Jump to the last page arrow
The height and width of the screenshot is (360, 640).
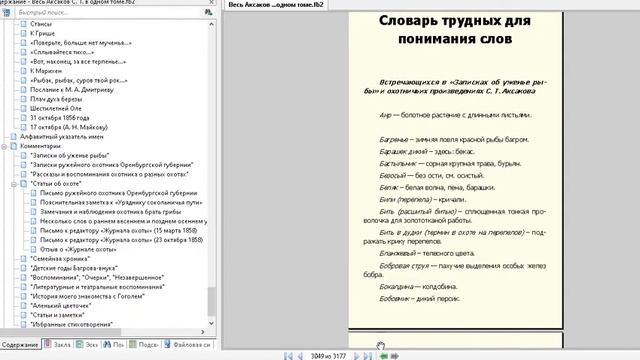pos(368,356)
